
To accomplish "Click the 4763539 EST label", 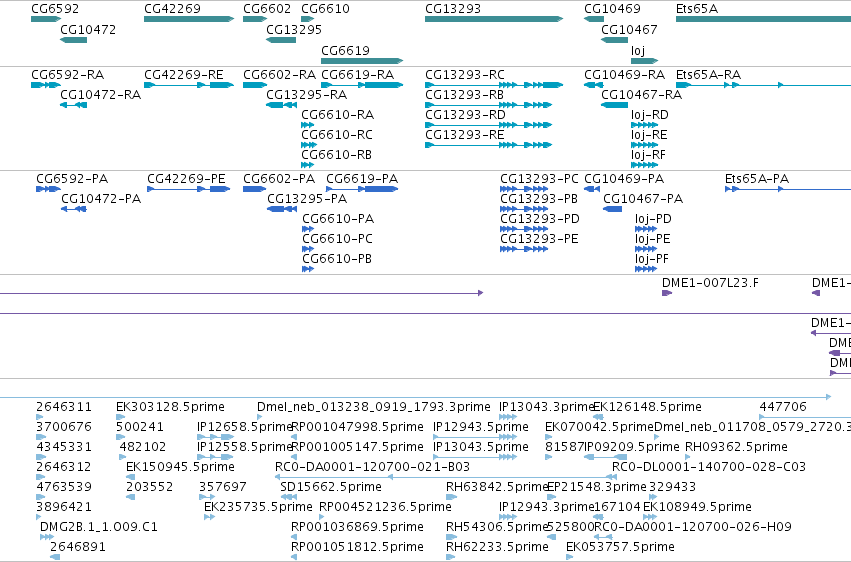I will coord(64,487).
